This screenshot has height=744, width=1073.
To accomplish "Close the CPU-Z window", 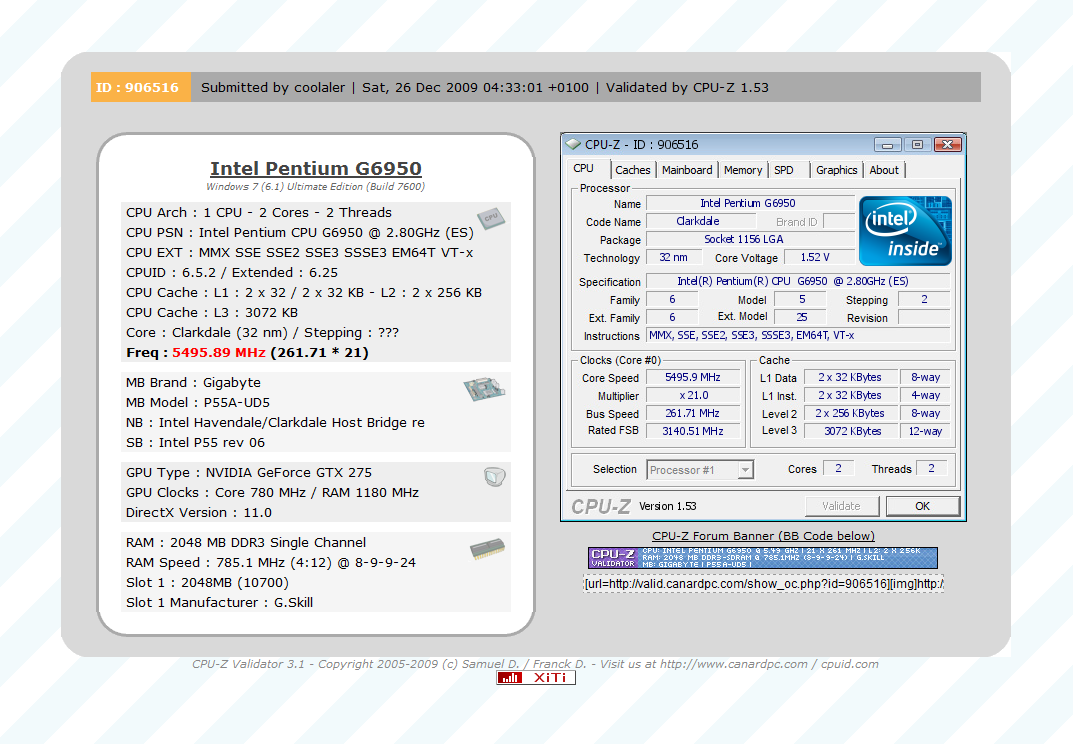I will click(x=948, y=144).
